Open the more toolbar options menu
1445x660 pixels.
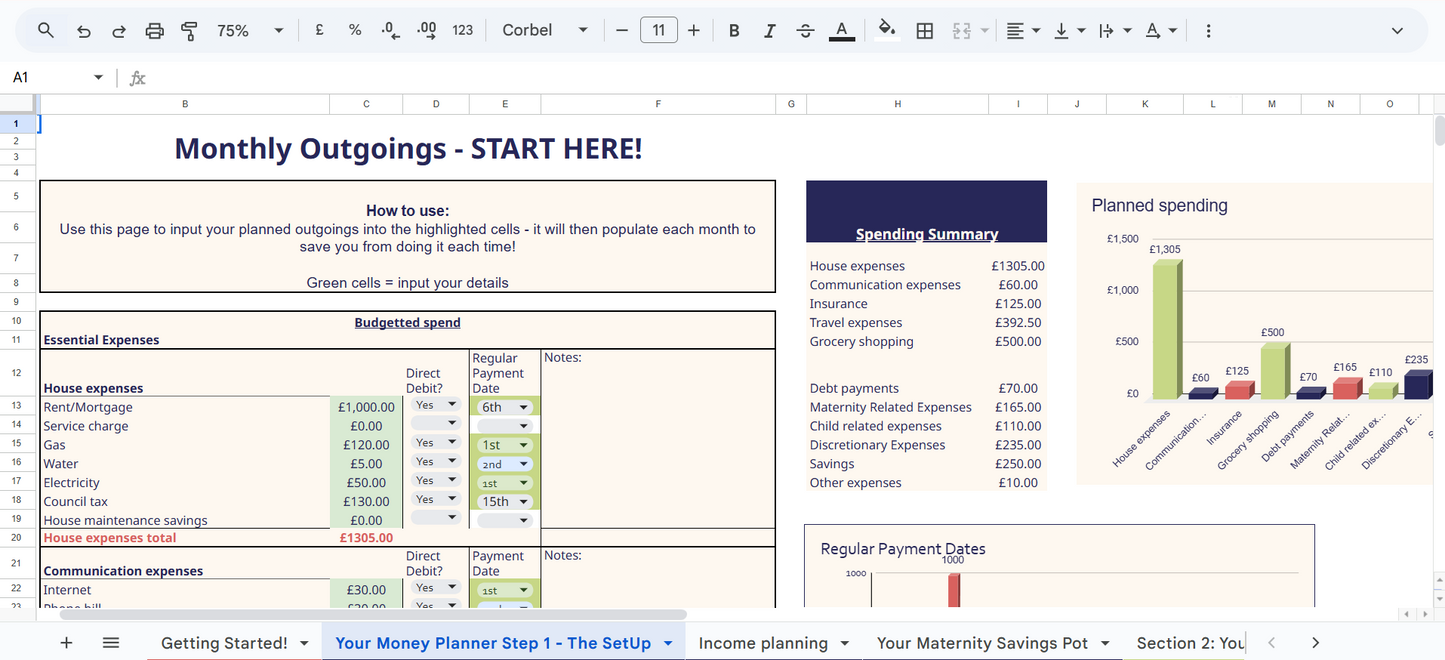[x=1208, y=31]
